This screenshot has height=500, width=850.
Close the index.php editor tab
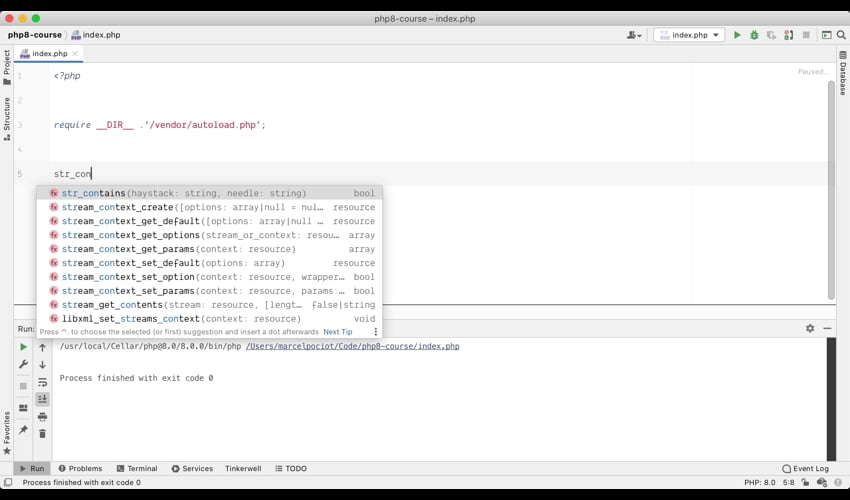75,54
